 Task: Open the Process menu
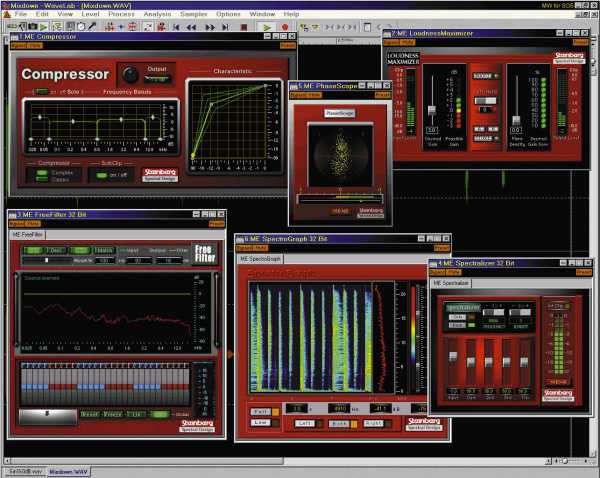point(121,14)
